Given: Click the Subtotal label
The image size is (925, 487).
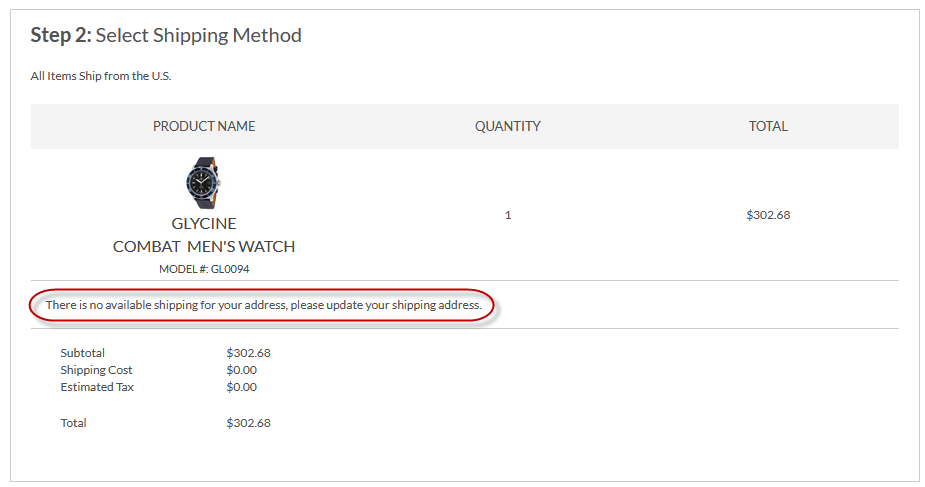Looking at the screenshot, I should (x=82, y=353).
